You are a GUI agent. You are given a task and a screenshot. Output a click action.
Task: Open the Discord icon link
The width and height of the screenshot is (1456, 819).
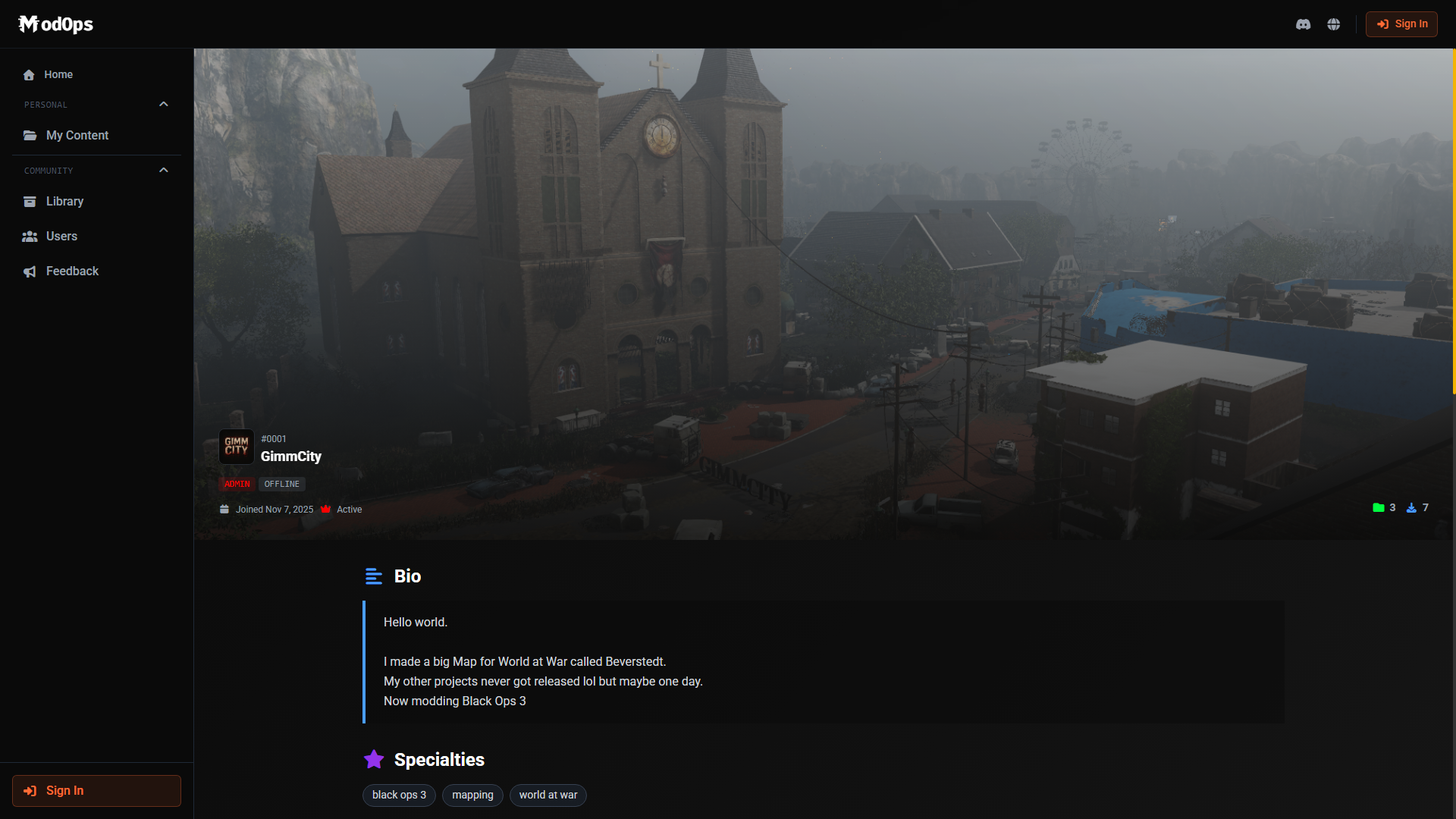1303,24
